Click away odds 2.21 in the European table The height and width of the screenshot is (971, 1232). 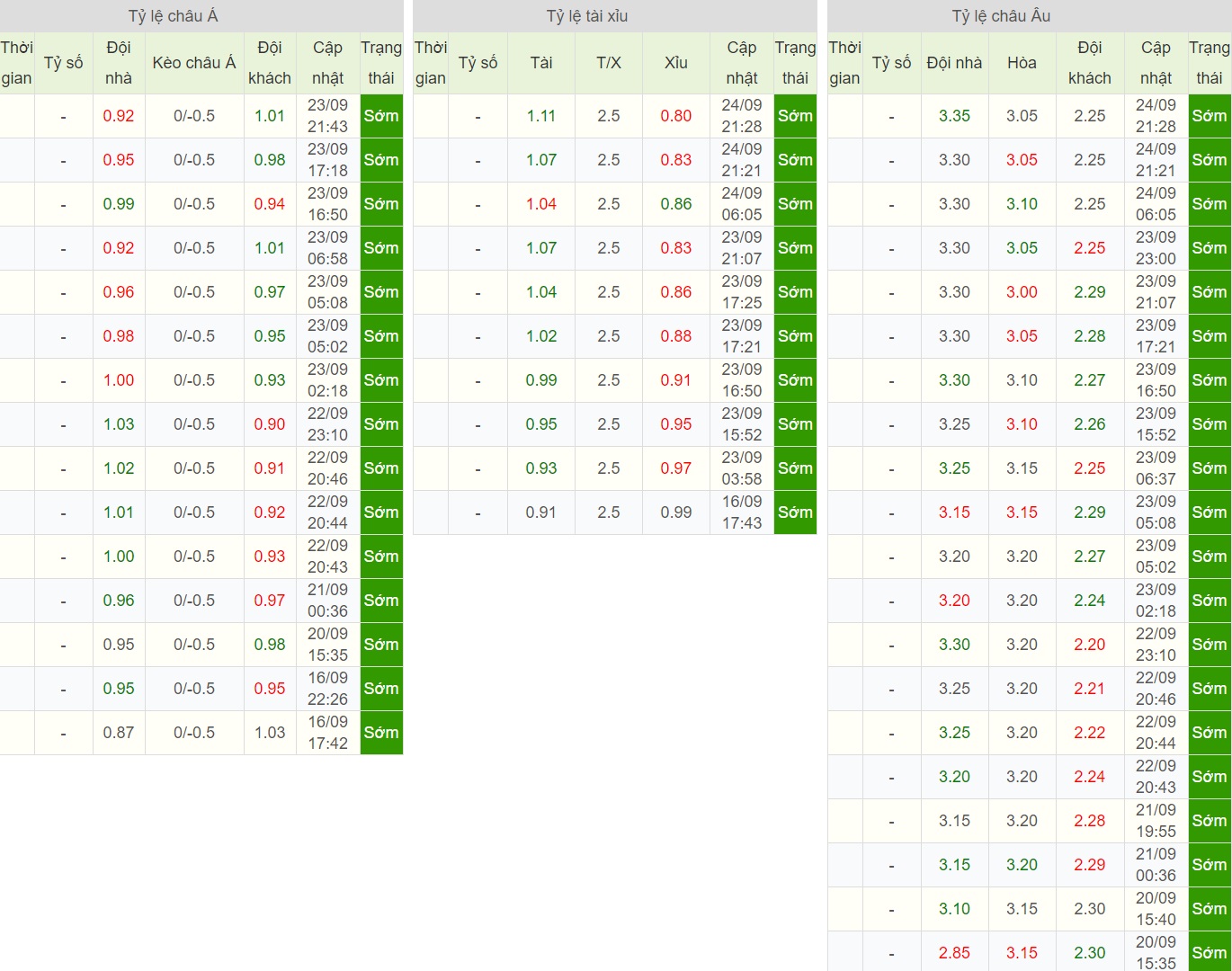[x=1089, y=689]
